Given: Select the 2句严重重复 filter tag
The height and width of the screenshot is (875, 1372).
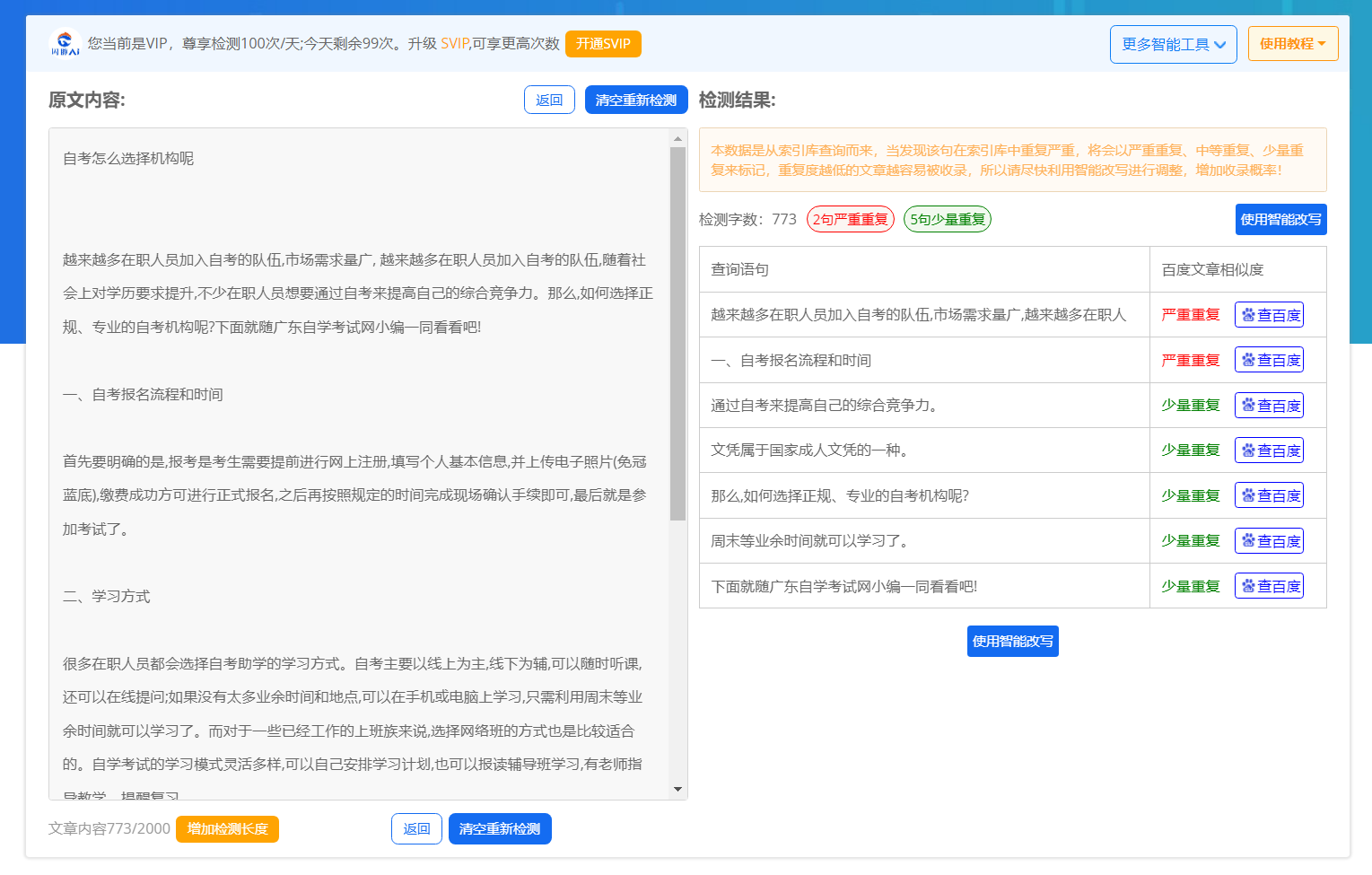Looking at the screenshot, I should (x=851, y=219).
